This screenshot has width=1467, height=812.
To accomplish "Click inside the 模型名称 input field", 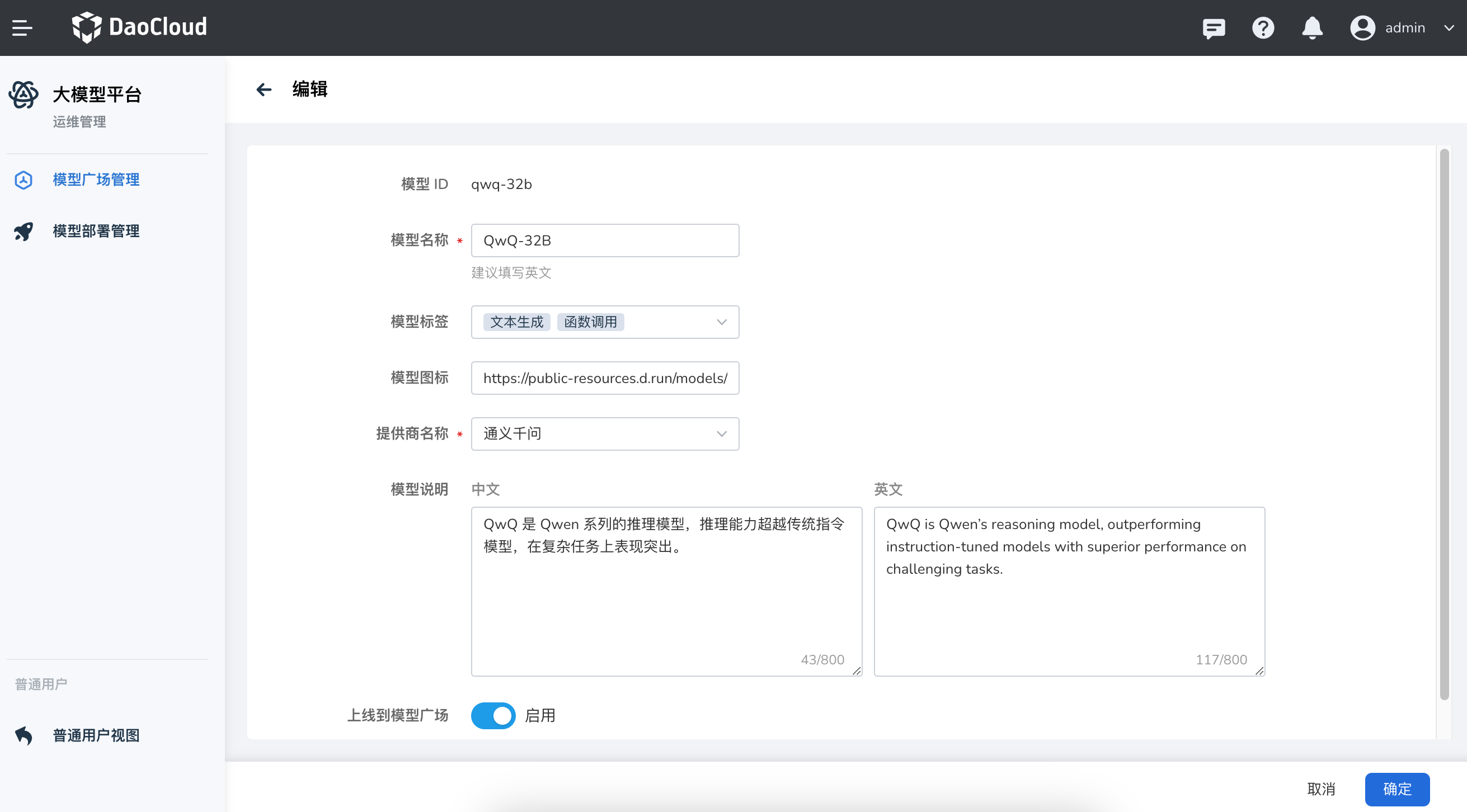I will 605,240.
